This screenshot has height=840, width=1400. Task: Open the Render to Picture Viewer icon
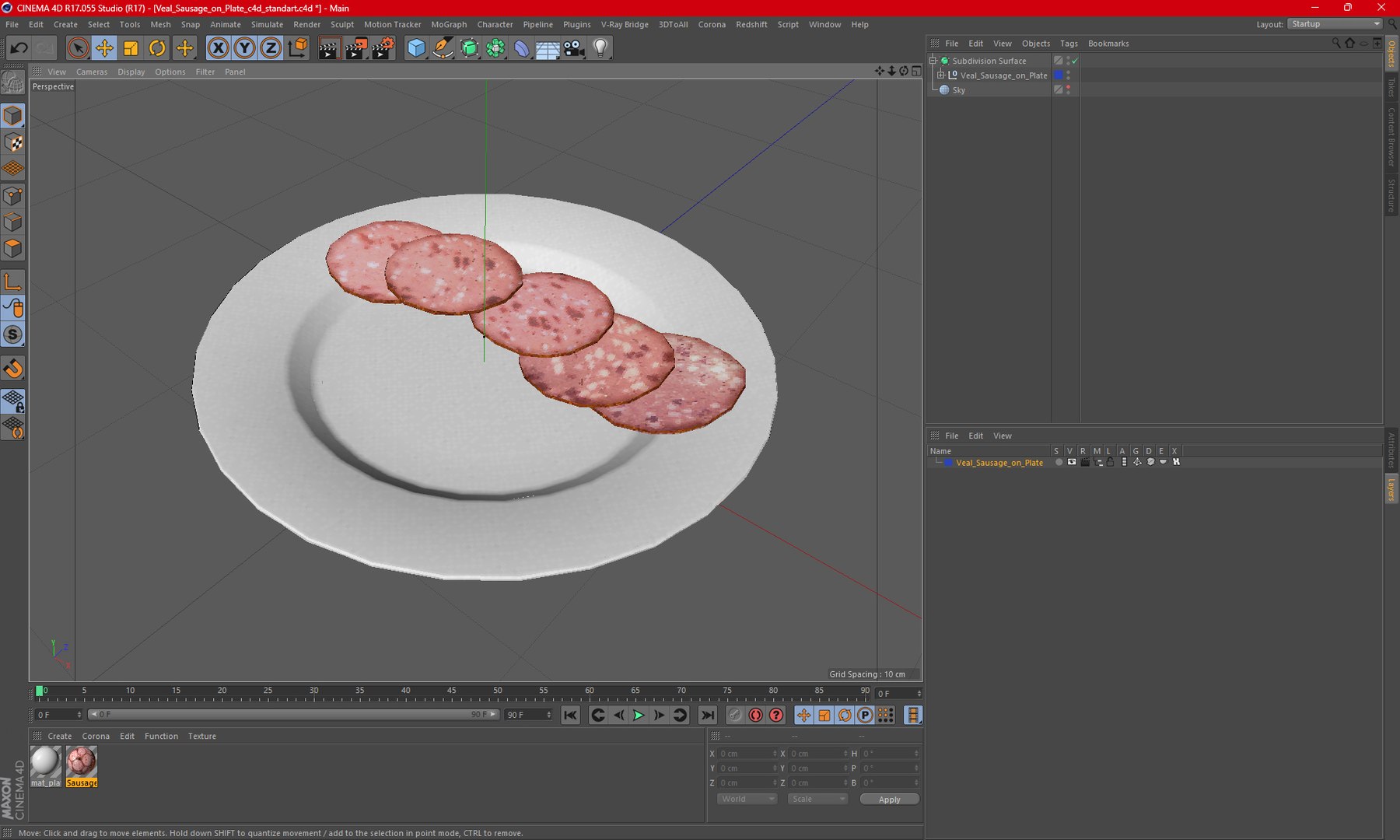tap(355, 48)
